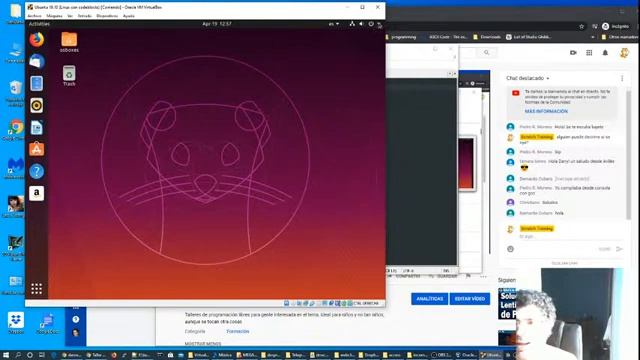Select the osboxes home folder on the Ubuntu desktop
The image size is (640, 360).
click(69, 42)
